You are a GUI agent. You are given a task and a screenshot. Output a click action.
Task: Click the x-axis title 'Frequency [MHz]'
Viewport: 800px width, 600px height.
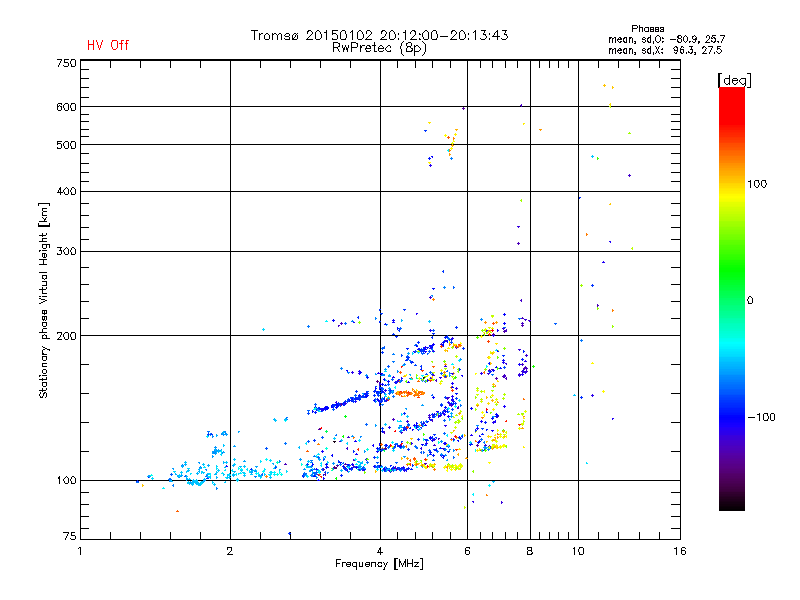tap(379, 564)
